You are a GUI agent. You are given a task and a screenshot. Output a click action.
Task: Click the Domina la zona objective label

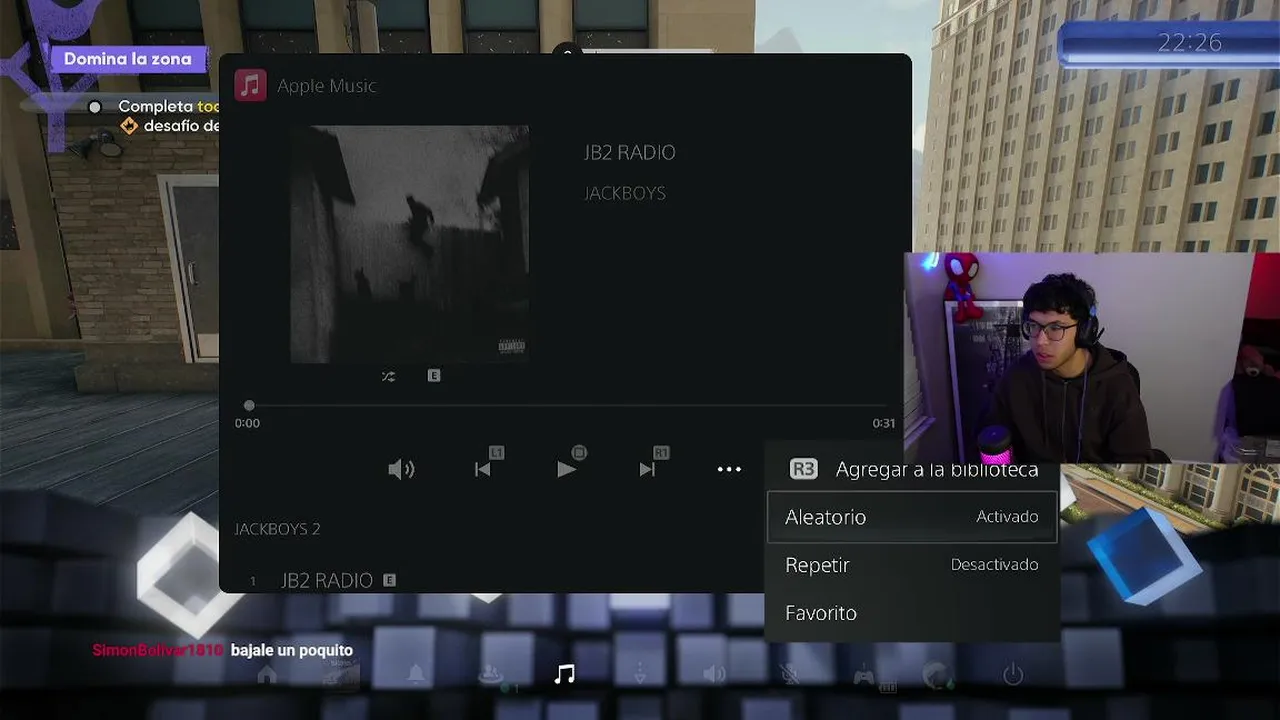(127, 59)
